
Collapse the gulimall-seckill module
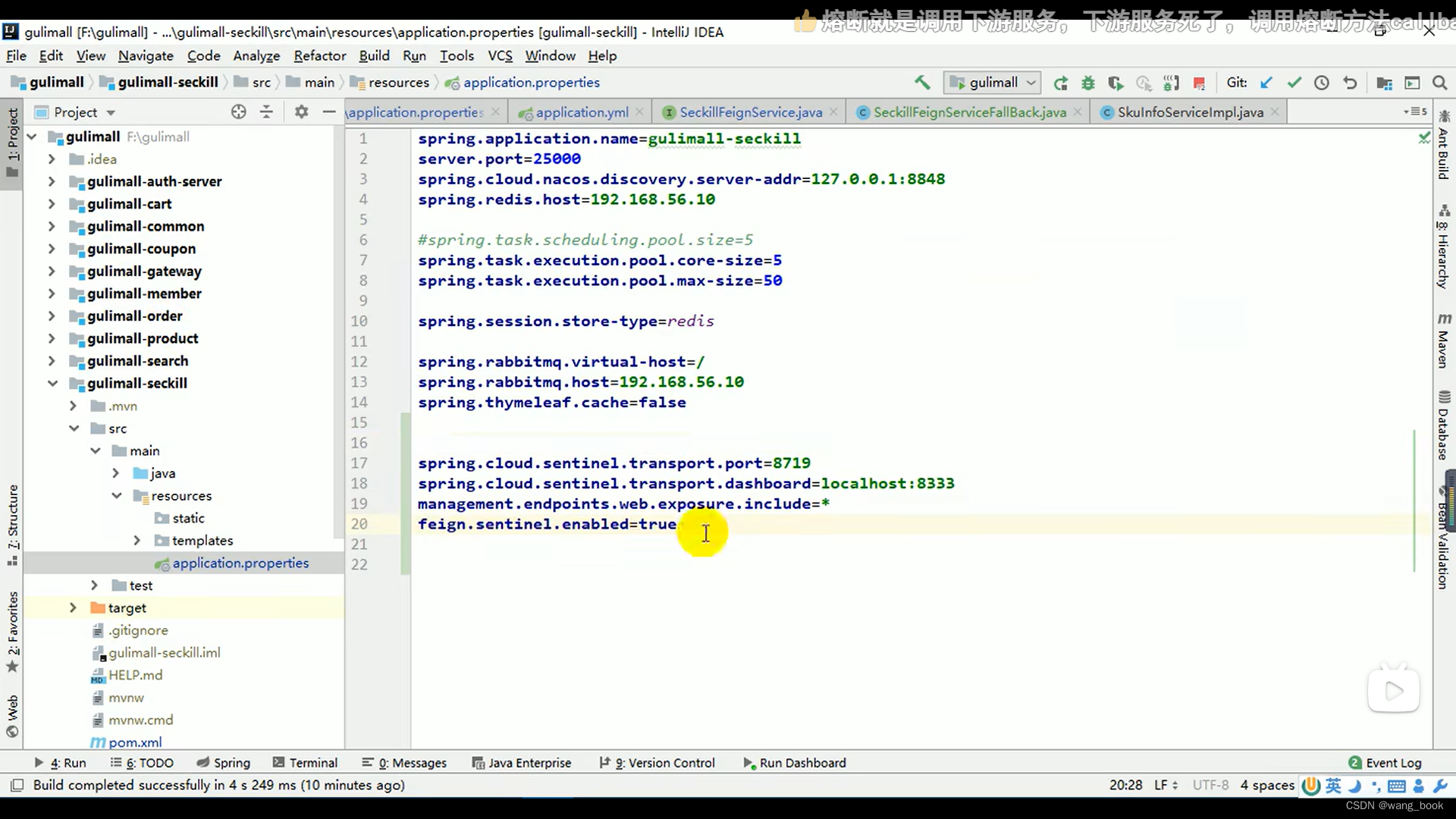[x=52, y=384]
